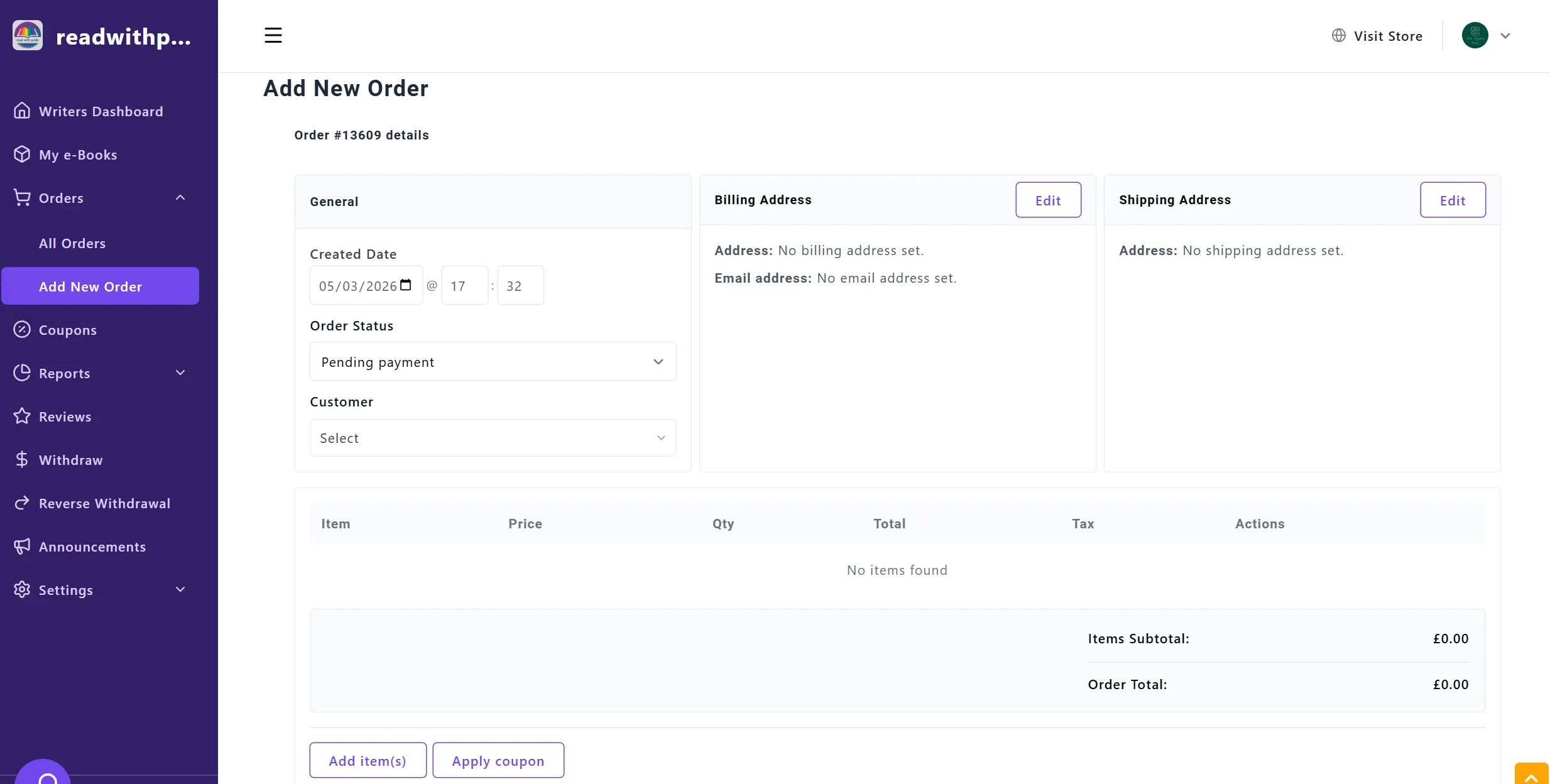This screenshot has width=1550, height=784.
Task: Click the Coupons percent icon
Action: 22,329
